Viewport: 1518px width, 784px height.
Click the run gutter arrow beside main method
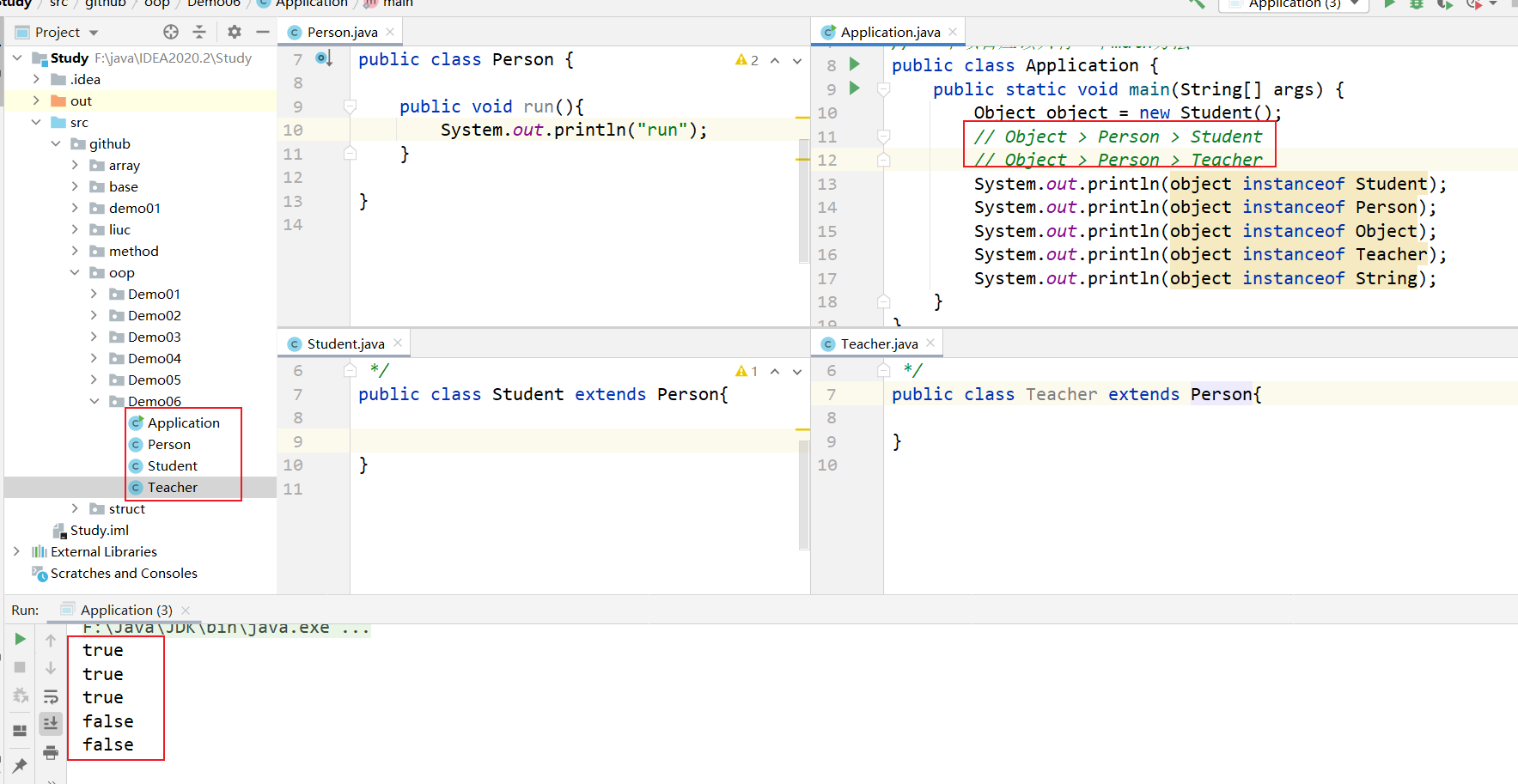(x=854, y=88)
